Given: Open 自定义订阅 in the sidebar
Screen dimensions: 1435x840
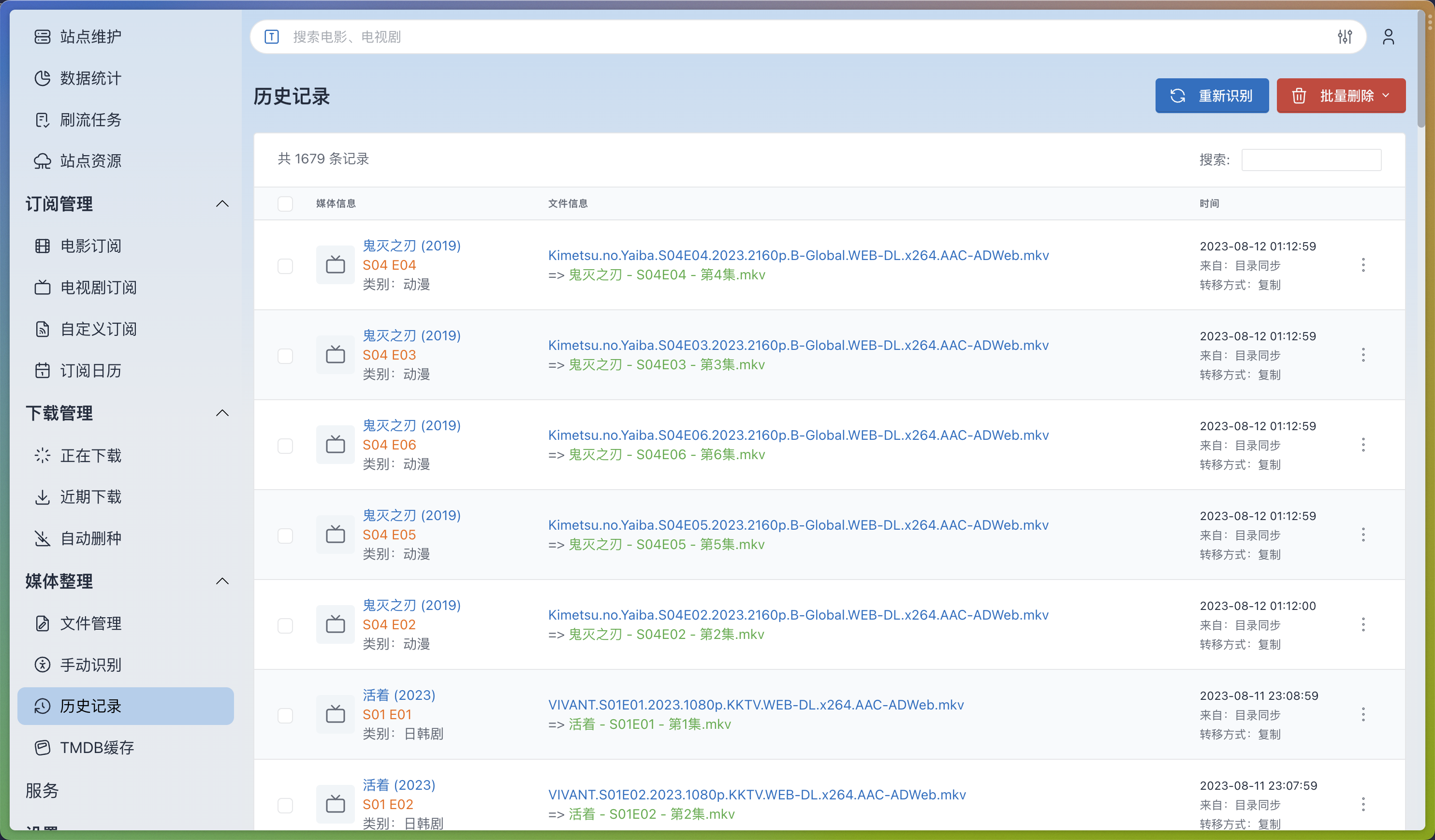Looking at the screenshot, I should pos(125,329).
